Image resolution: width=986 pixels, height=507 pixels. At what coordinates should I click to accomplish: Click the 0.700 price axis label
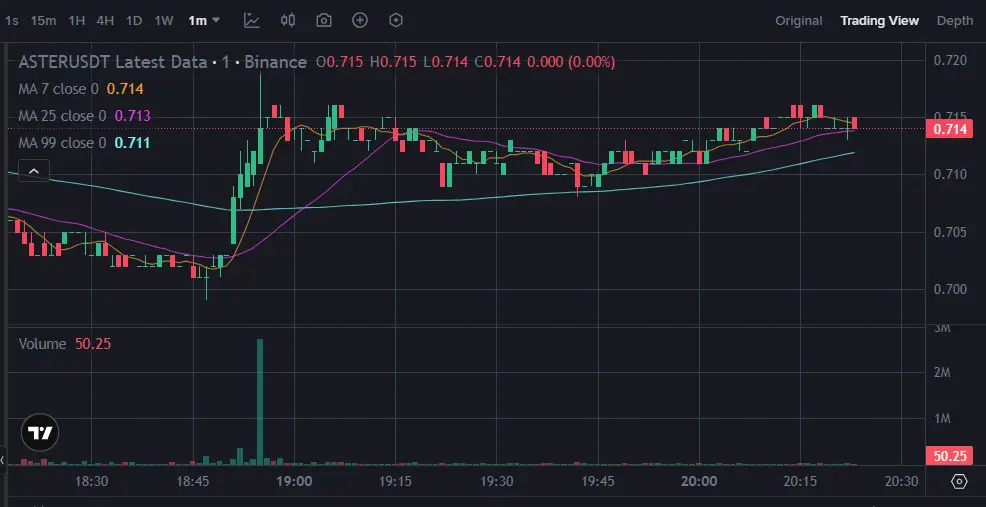950,289
